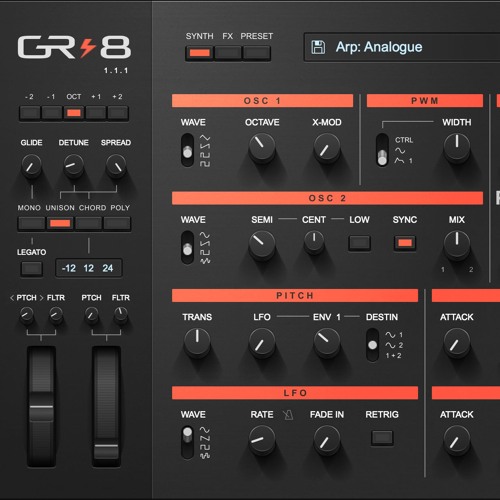This screenshot has width=500, height=500.
Task: Select pitch destination oscillator 2 icon
Action: 394,345
